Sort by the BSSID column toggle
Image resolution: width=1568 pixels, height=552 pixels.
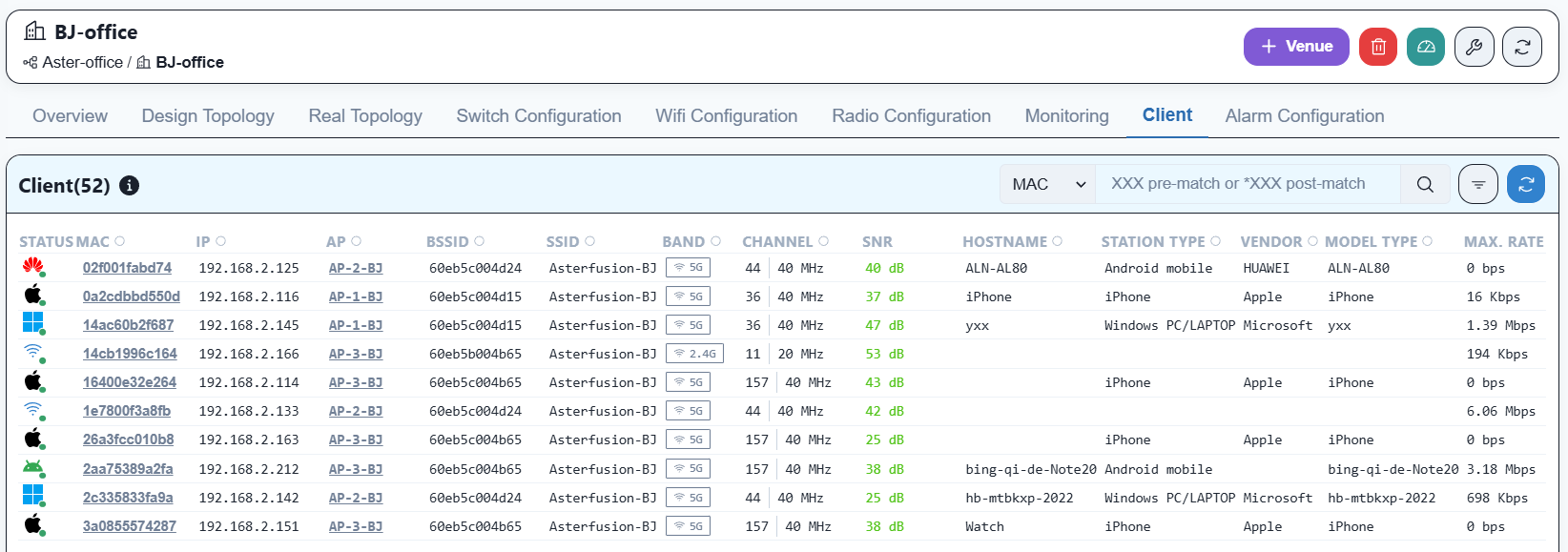(479, 241)
